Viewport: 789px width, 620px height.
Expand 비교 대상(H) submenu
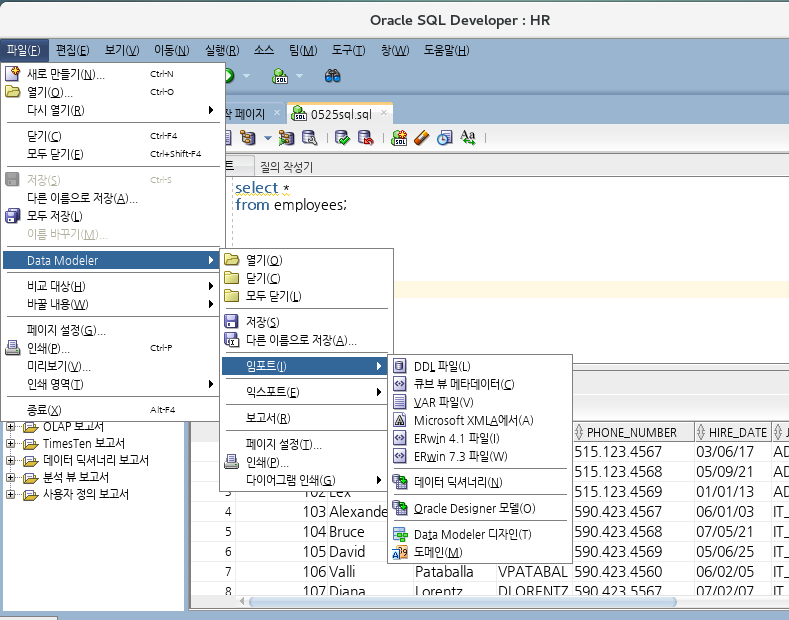(x=112, y=286)
